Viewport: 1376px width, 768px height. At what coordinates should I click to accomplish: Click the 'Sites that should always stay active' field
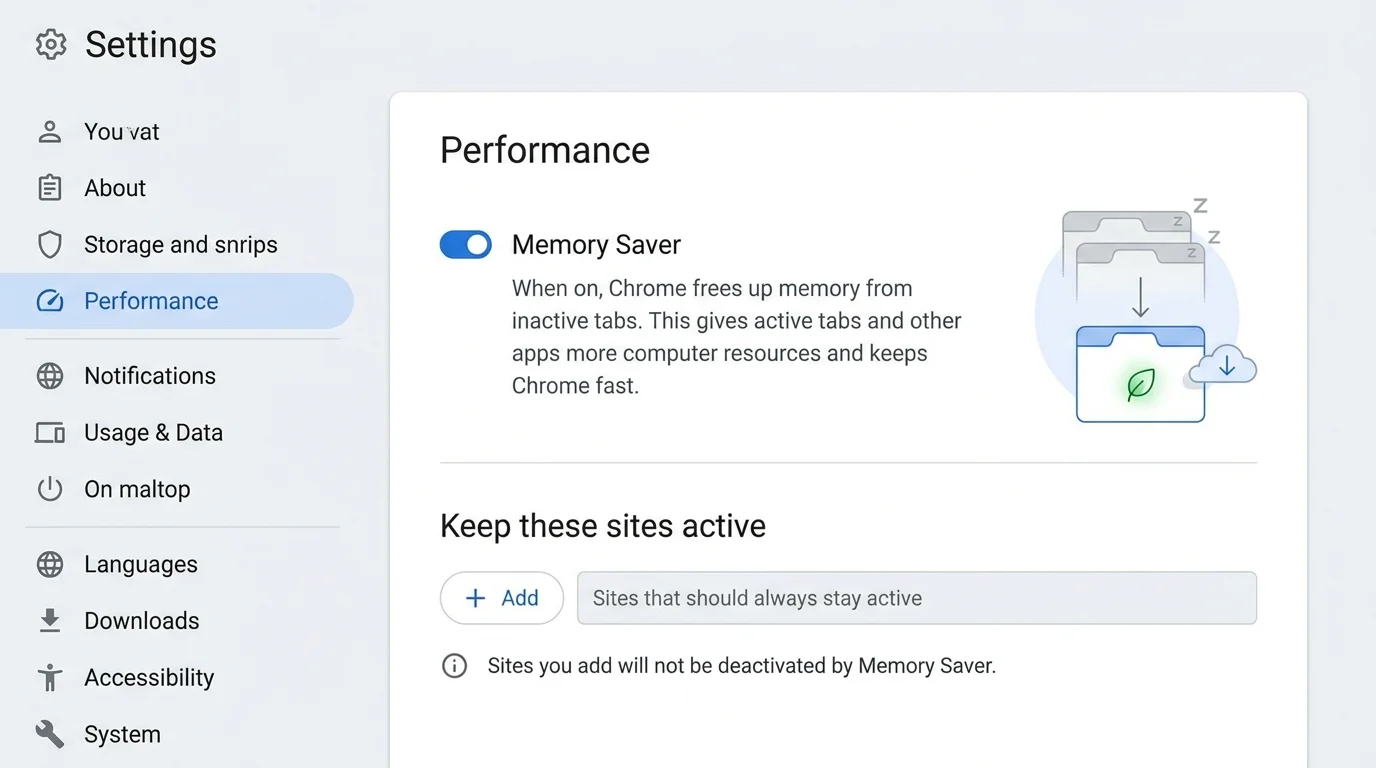[917, 598]
